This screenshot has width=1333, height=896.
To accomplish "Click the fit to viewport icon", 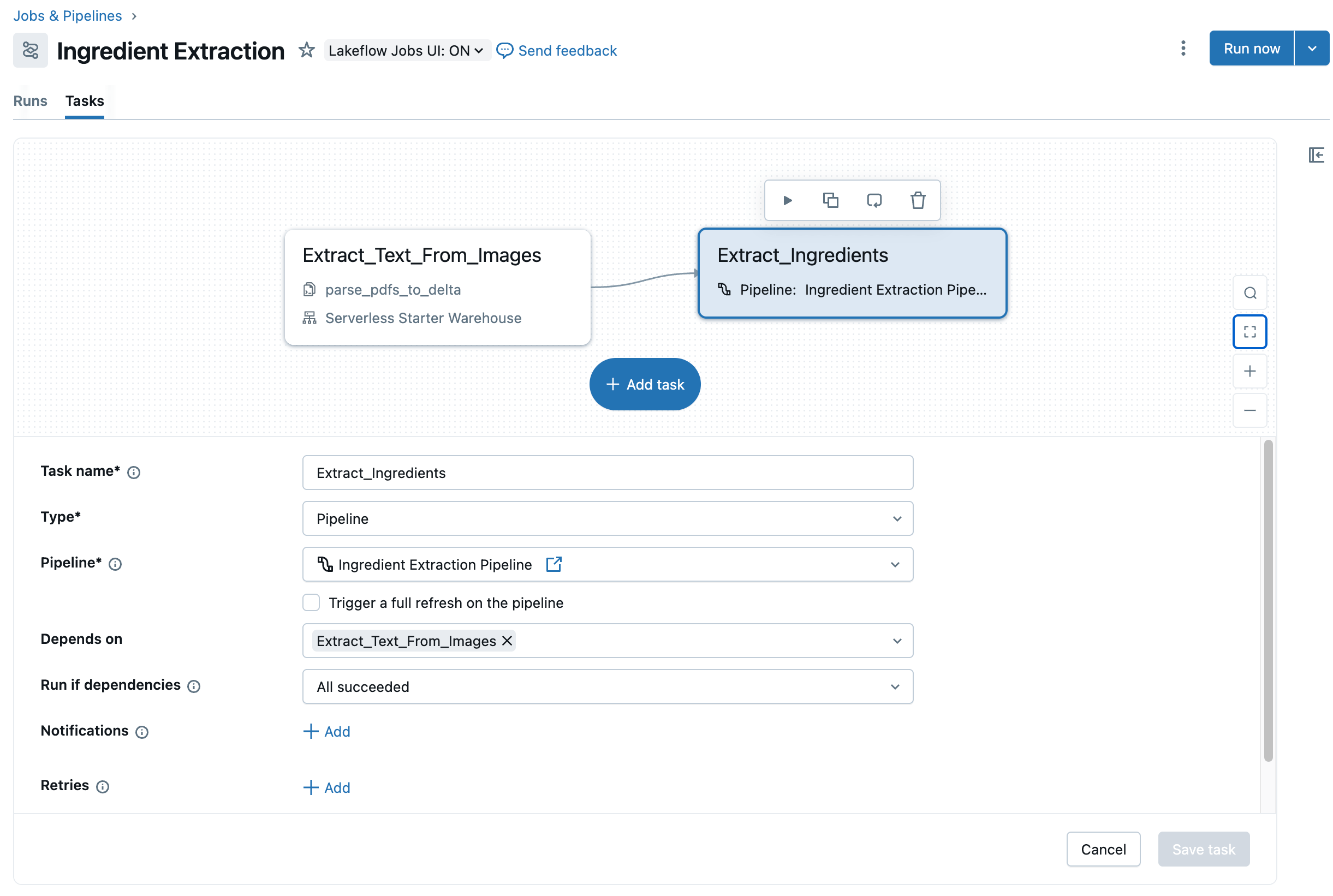I will (1249, 332).
